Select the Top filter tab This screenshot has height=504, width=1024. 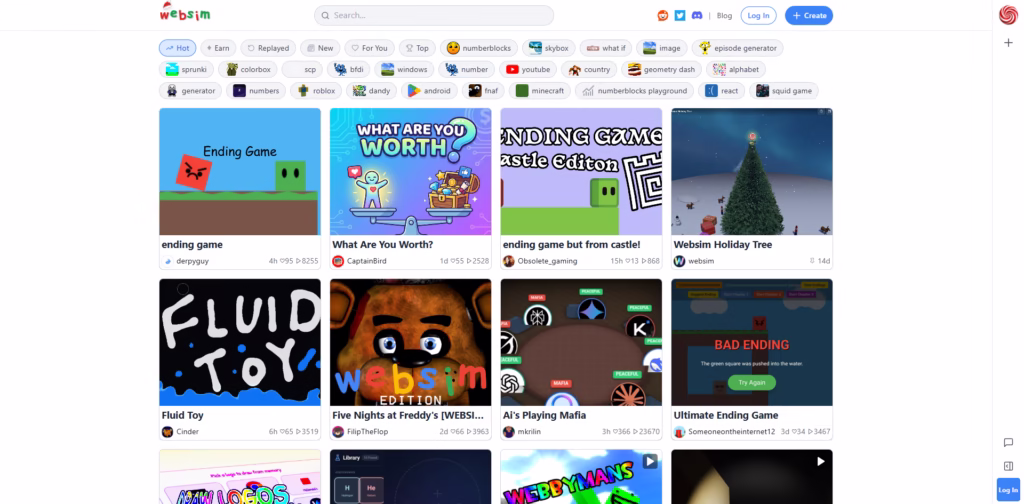click(417, 48)
